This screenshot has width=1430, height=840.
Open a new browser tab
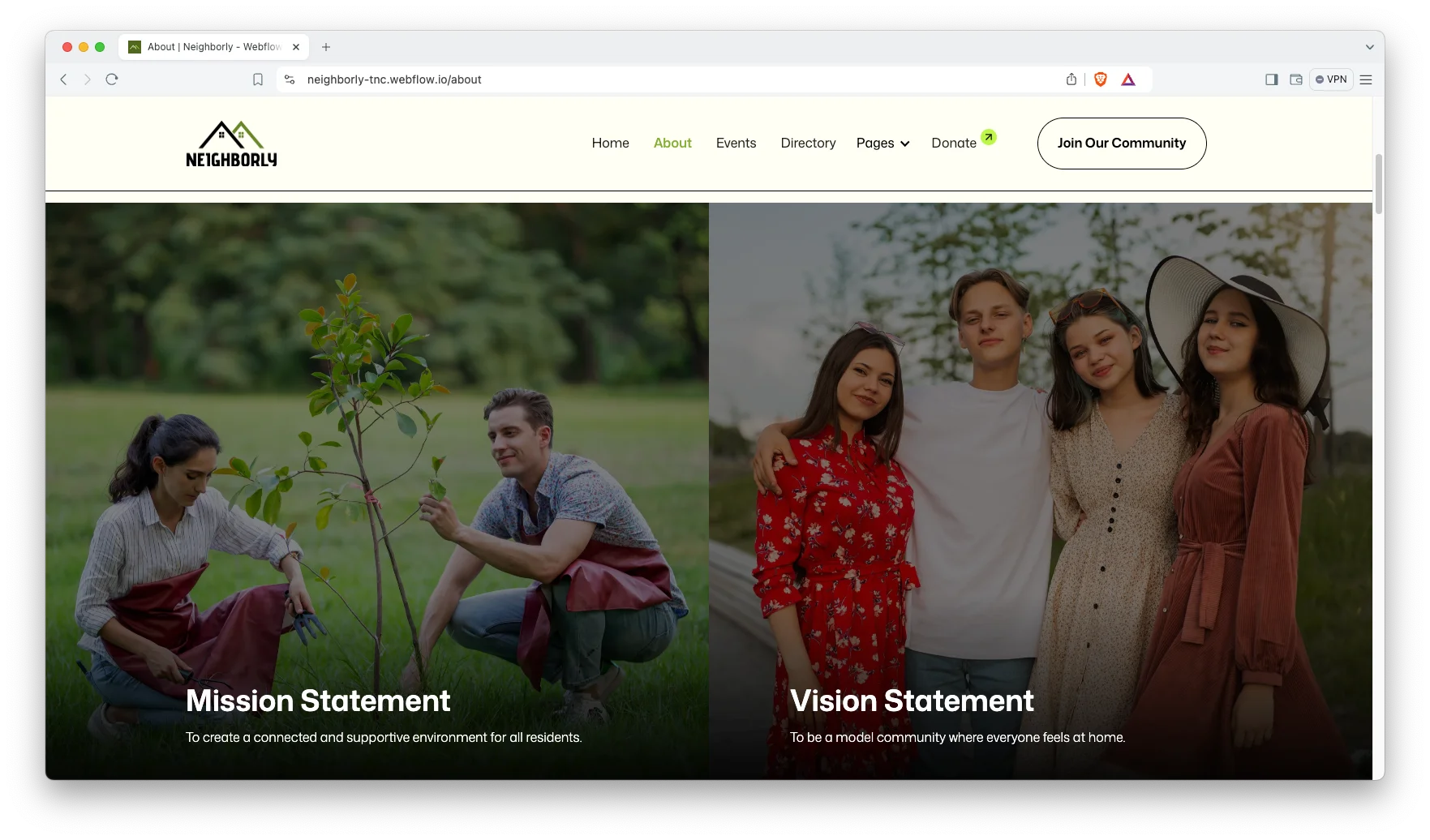coord(326,47)
